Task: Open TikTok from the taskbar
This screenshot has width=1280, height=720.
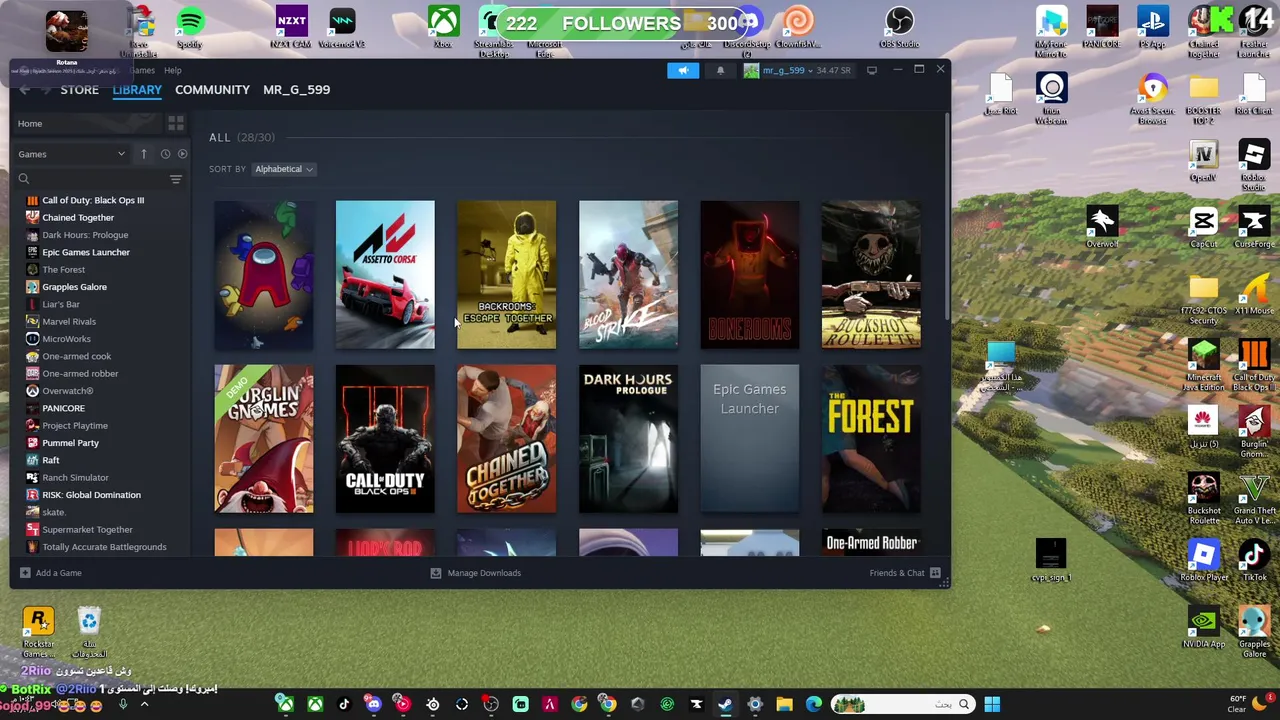Action: (x=344, y=705)
